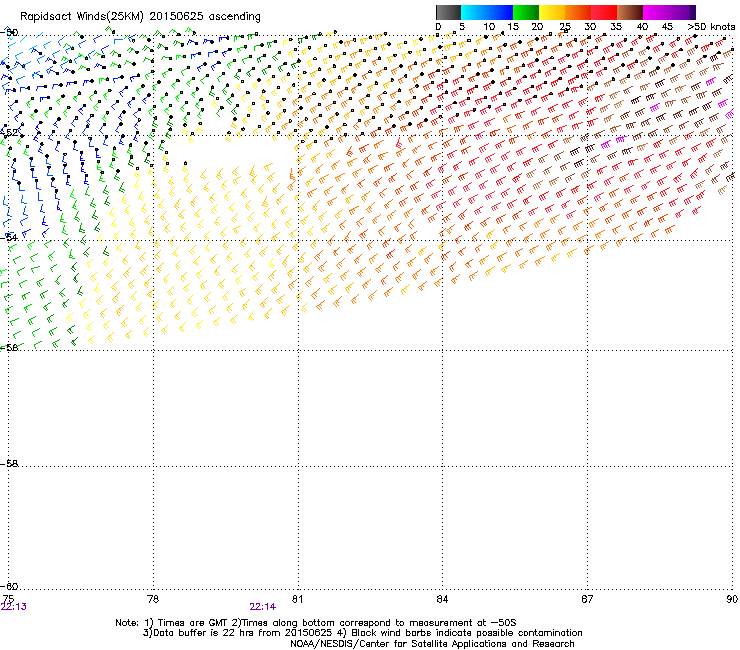
Task: Click the '-58' latitude axis label
Action: (9, 464)
